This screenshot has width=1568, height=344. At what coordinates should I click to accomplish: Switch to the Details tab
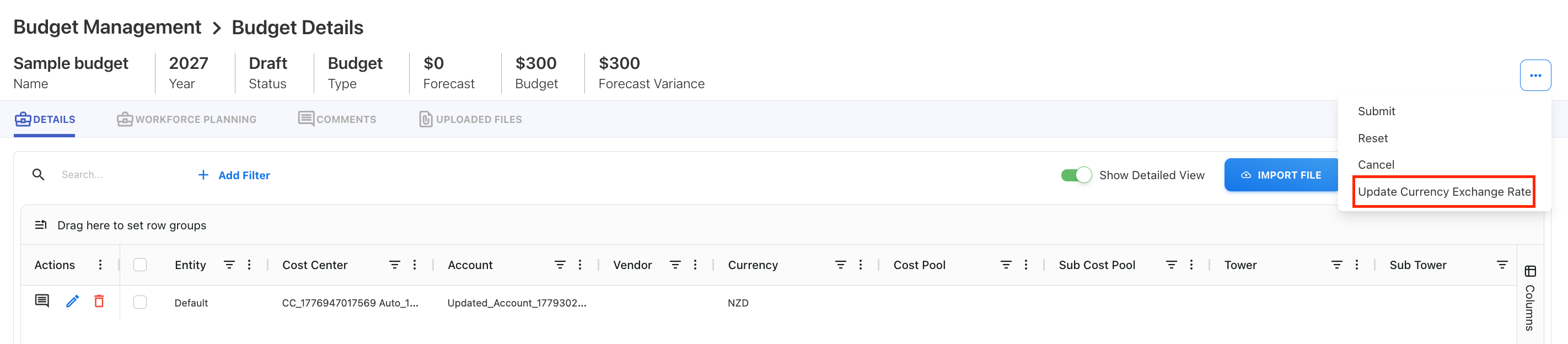click(x=45, y=119)
